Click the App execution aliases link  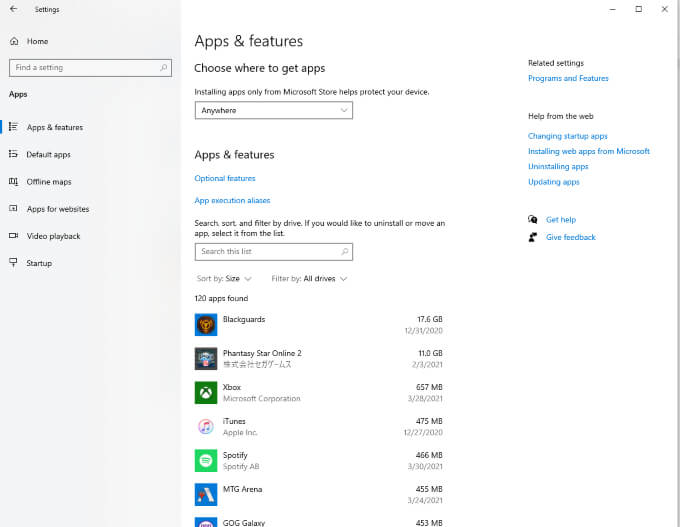232,200
